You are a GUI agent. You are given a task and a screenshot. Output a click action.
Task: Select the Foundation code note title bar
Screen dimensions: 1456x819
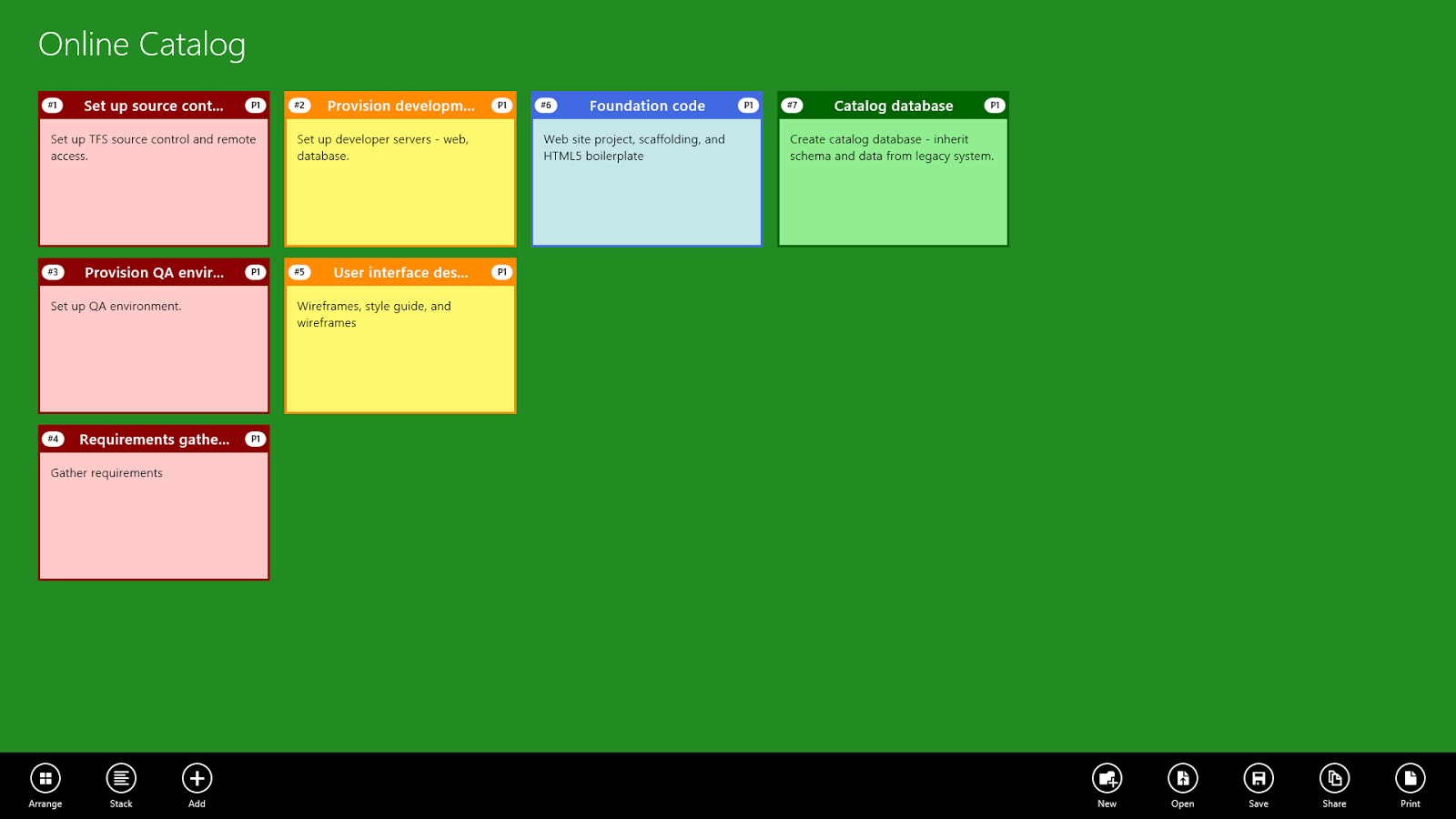(x=647, y=106)
